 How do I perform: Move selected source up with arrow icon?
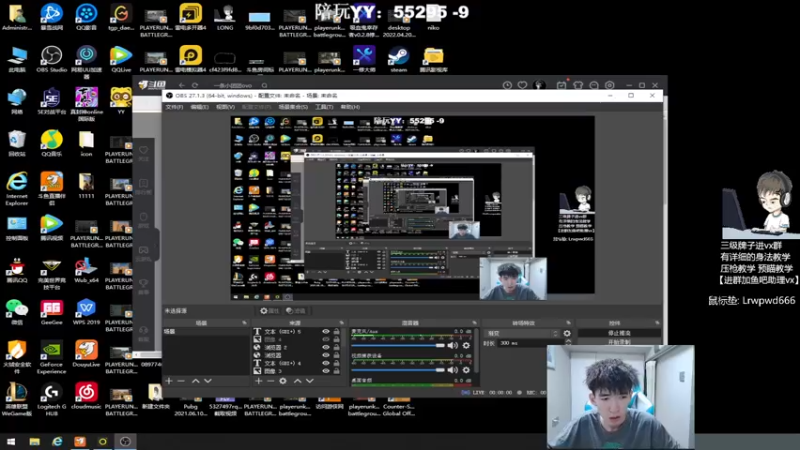(x=297, y=381)
